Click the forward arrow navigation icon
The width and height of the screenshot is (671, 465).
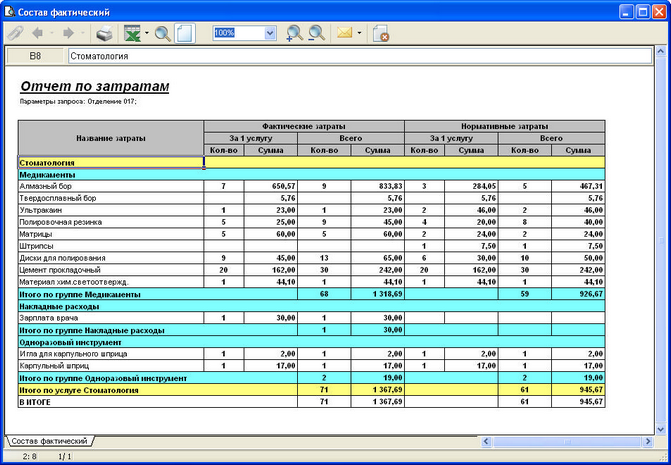[x=68, y=33]
